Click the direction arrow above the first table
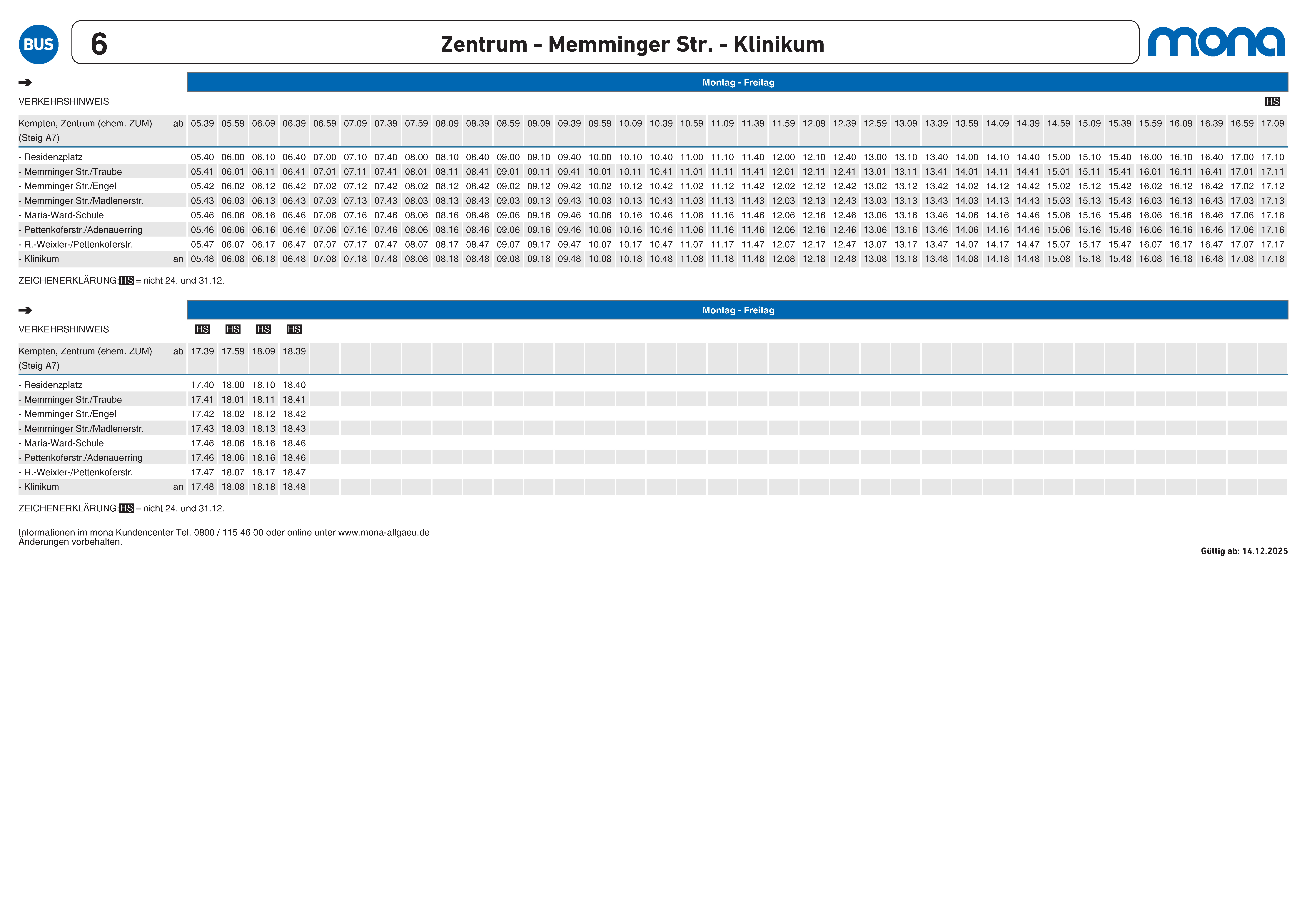Screen dimensions: 1307x924 click(x=25, y=83)
